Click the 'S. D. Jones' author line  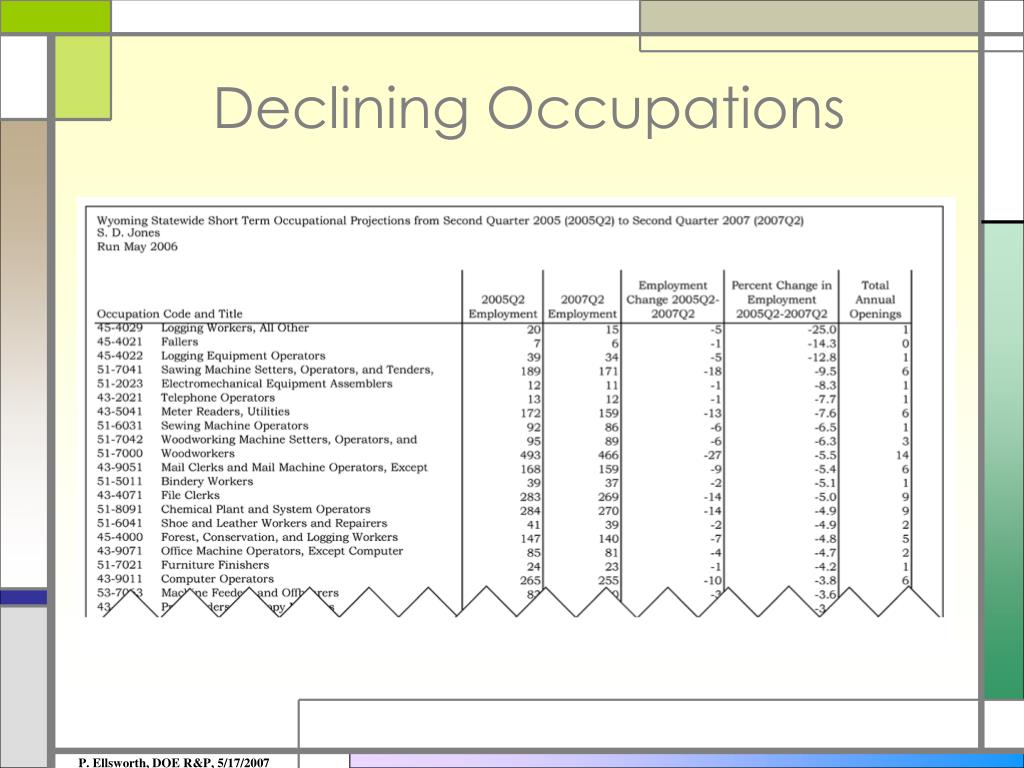[129, 232]
